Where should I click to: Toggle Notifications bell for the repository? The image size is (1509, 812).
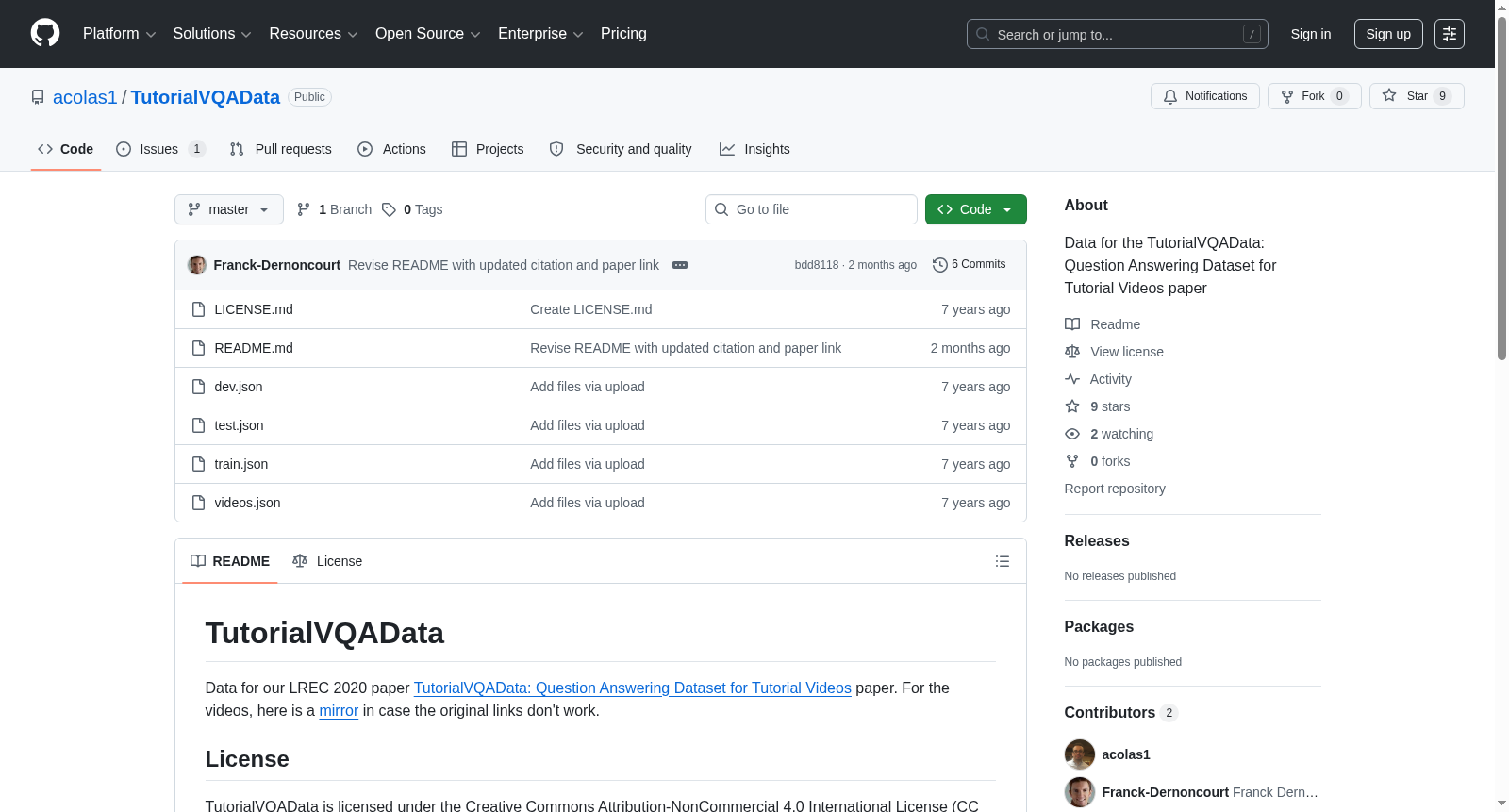click(x=1205, y=96)
